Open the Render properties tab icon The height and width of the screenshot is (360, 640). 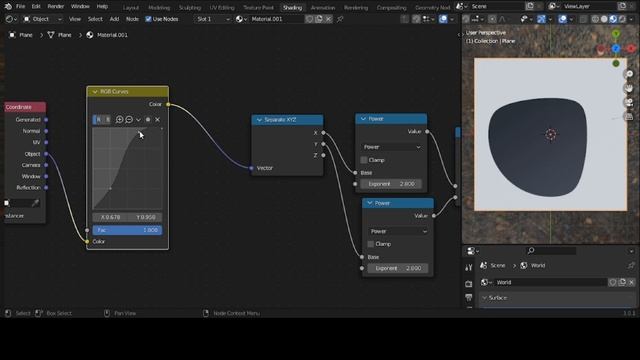[469, 283]
